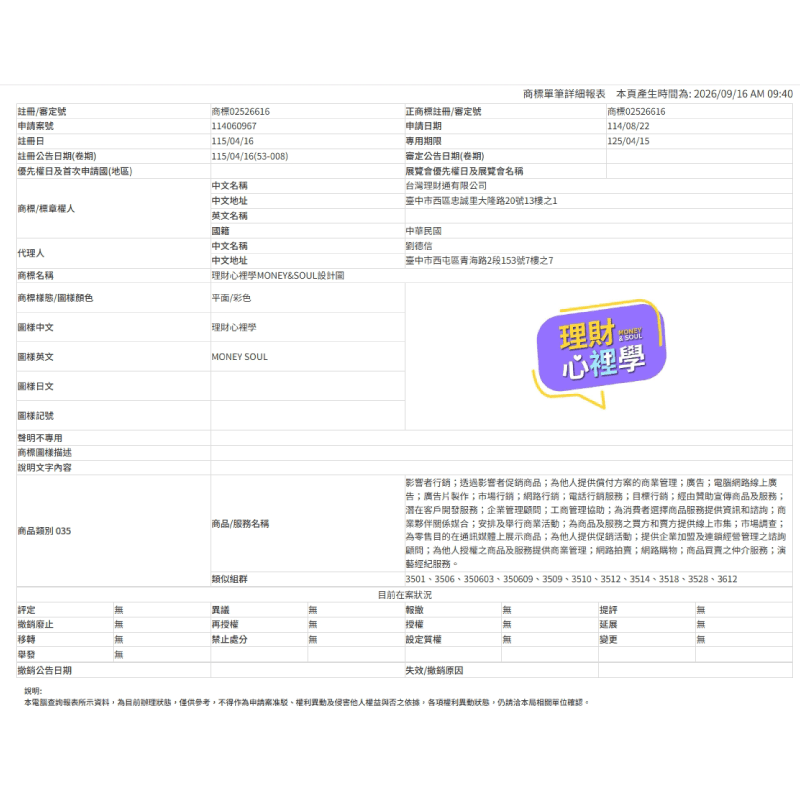Click the 說明: heading below the table

[33, 691]
